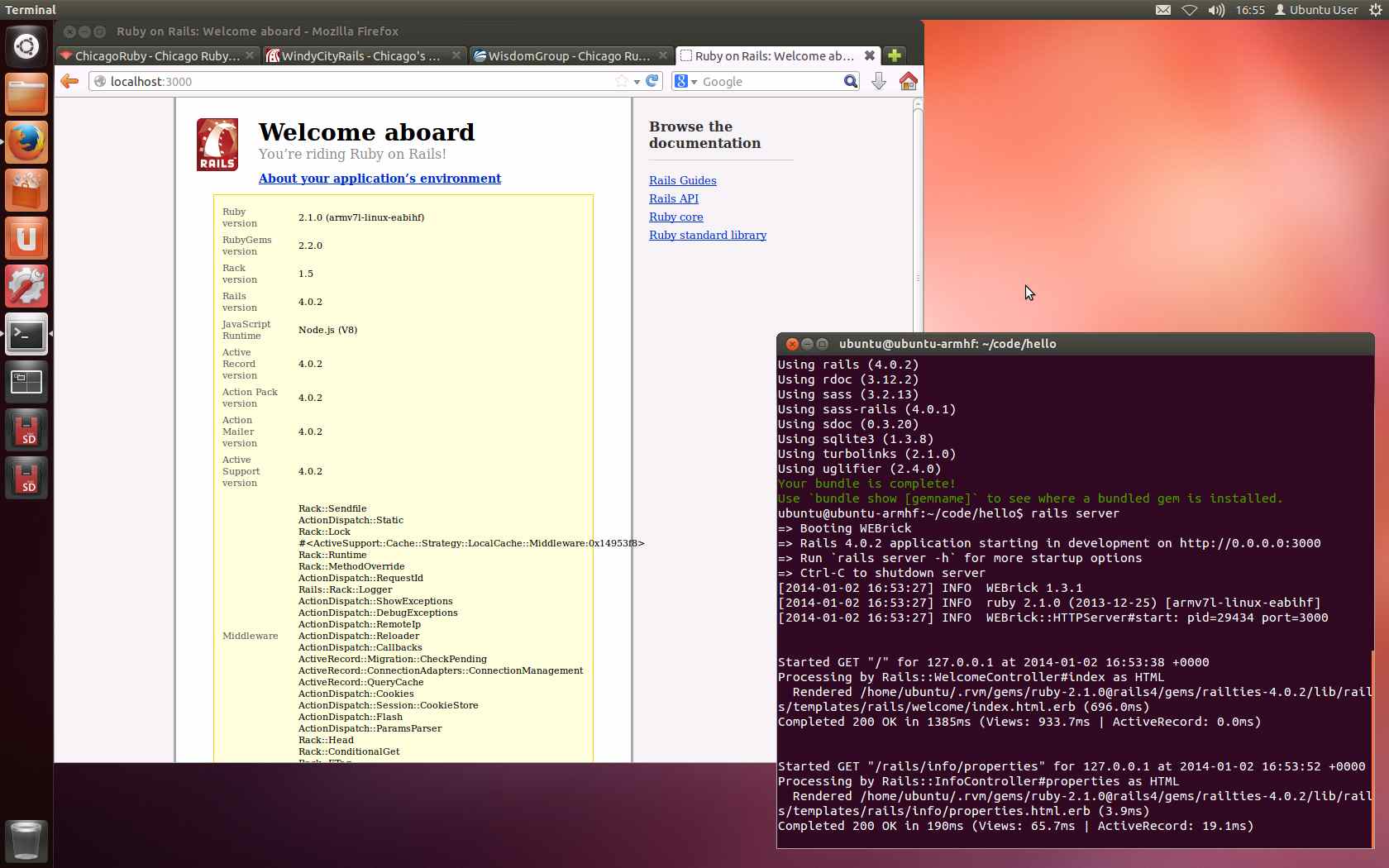This screenshot has width=1389, height=868.
Task: Click 'Booting WEBrick' terminal line
Action: pos(844,528)
